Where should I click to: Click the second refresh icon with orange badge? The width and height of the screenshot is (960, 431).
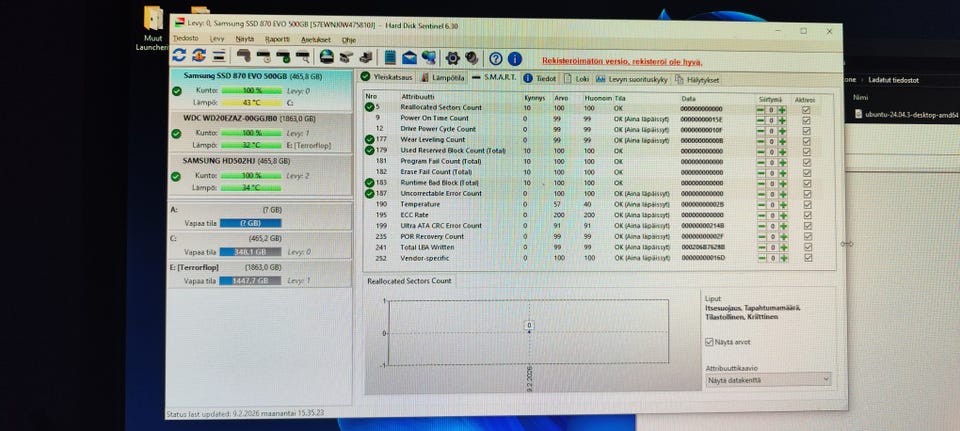click(198, 56)
